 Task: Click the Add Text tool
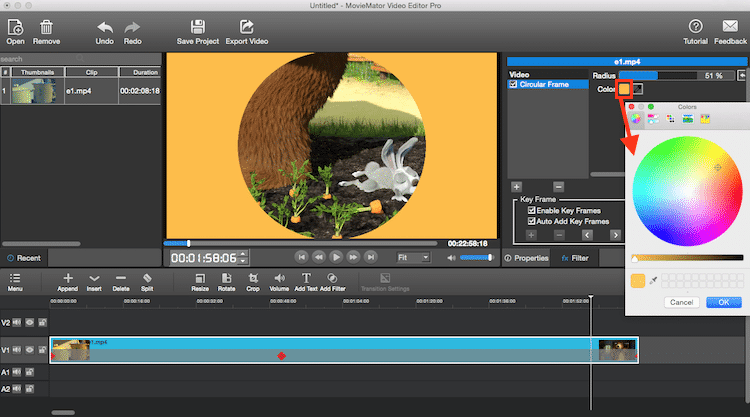point(306,282)
